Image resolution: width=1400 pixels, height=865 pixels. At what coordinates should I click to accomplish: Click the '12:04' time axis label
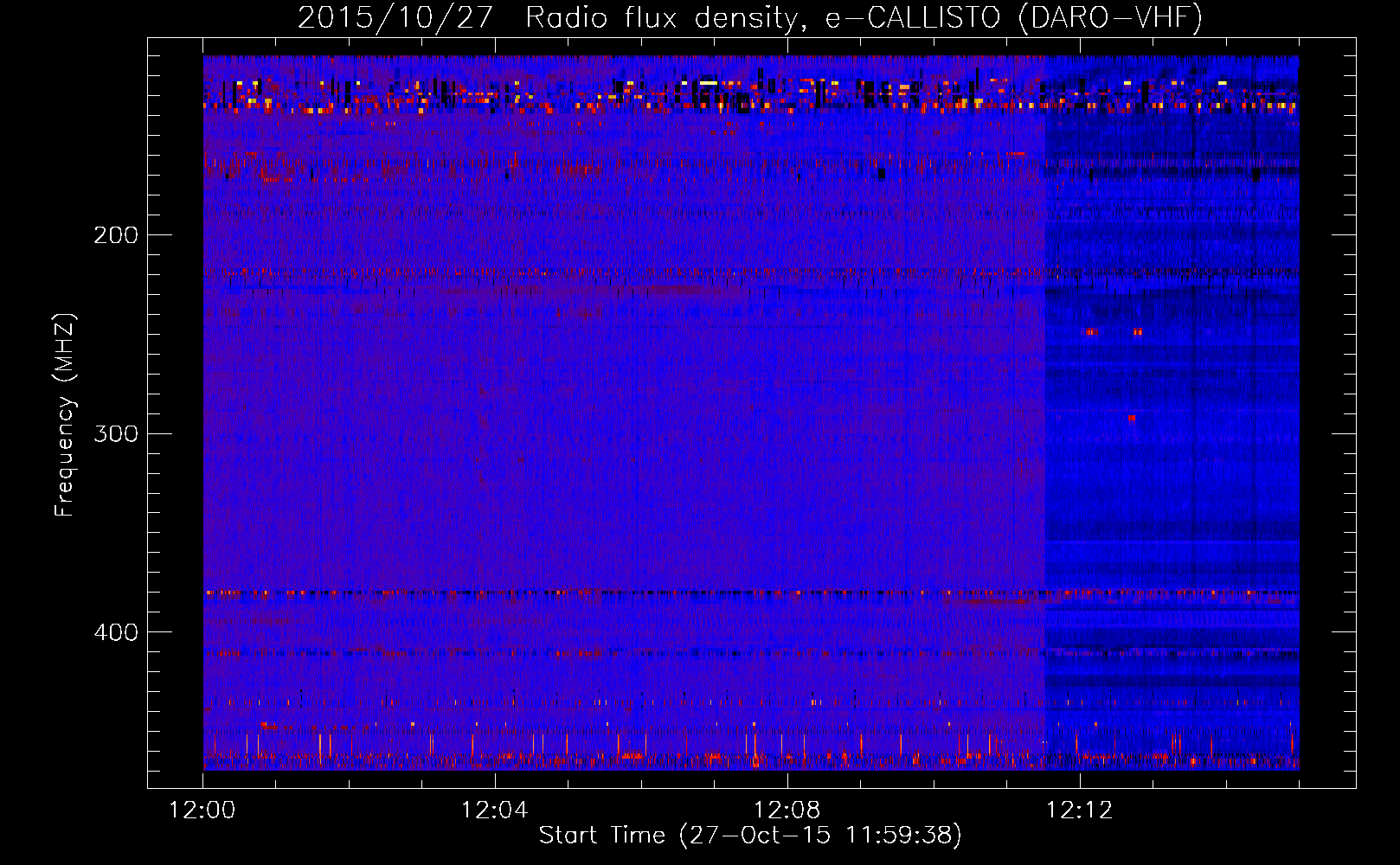495,811
